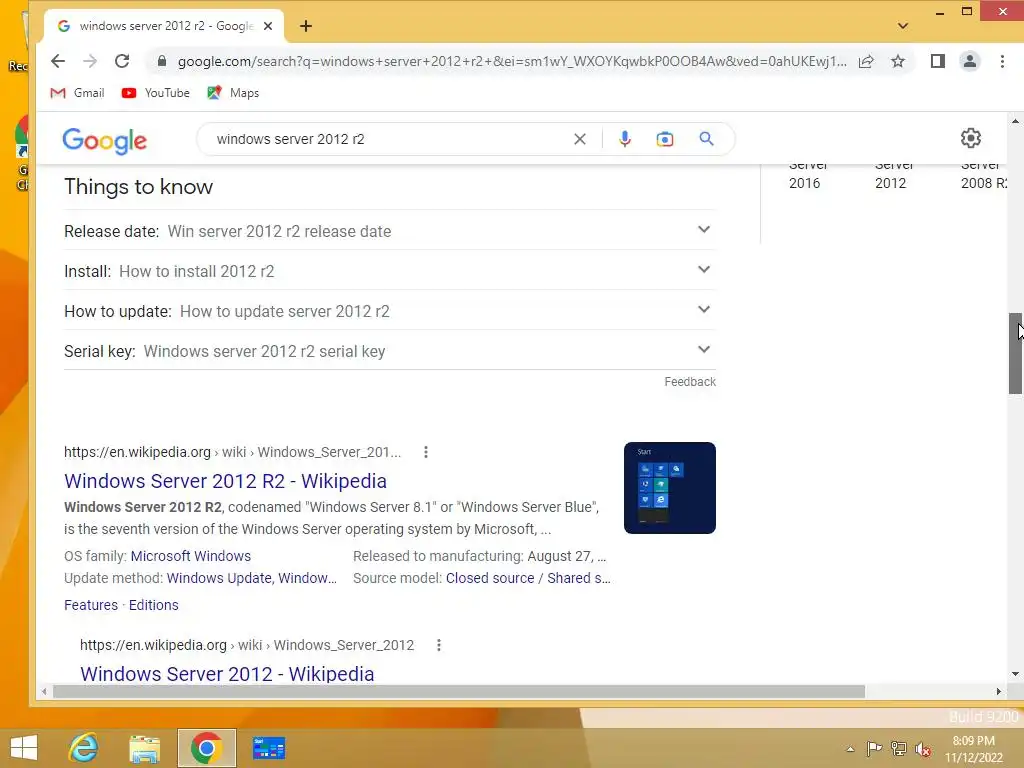Open Gmail bookmark
This screenshot has height=768, width=1024.
pos(77,93)
